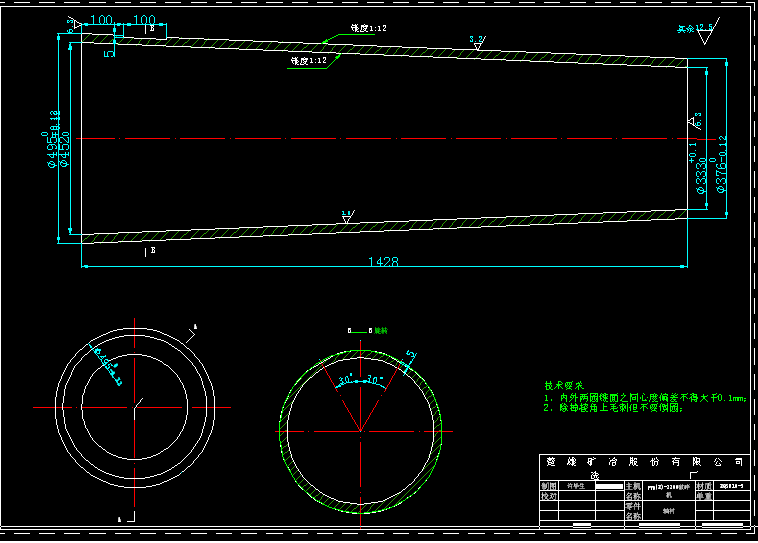Pick the roughness symbol on the bottom wall
Image resolution: width=758 pixels, height=543 pixels.
coord(347,215)
